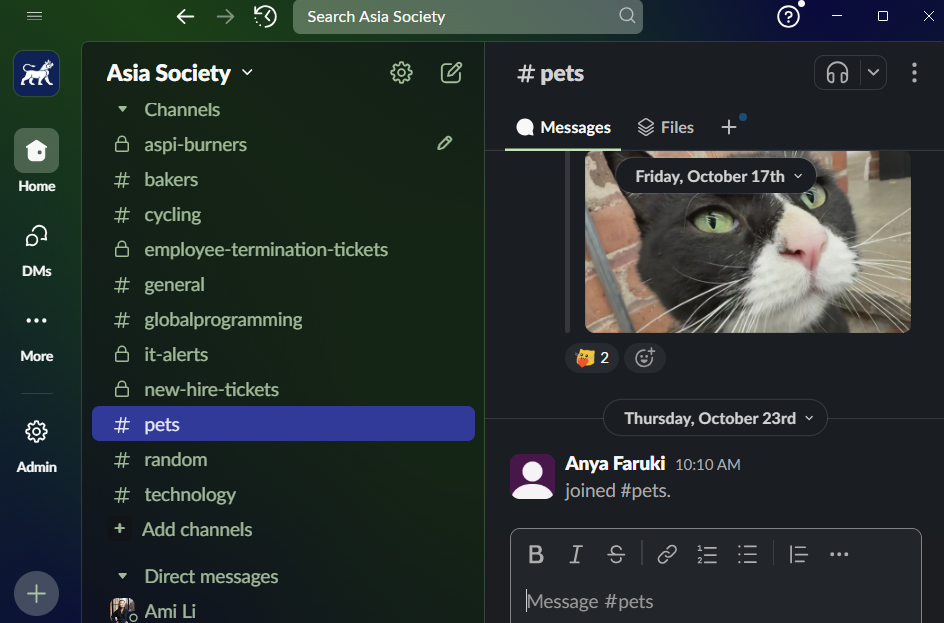The image size is (944, 623).
Task: Start a huddle with headphones icon
Action: [x=838, y=73]
